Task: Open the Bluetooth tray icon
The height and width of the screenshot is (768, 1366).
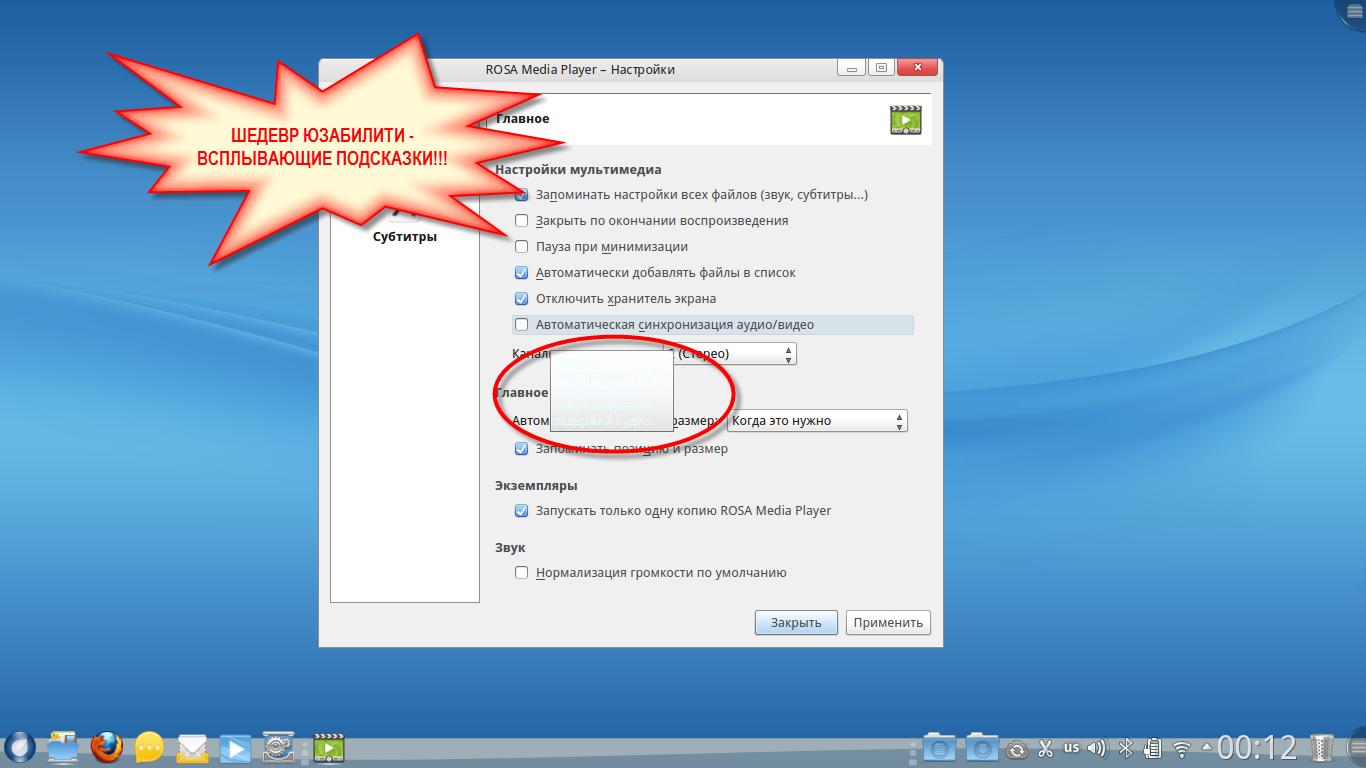Action: point(1124,747)
